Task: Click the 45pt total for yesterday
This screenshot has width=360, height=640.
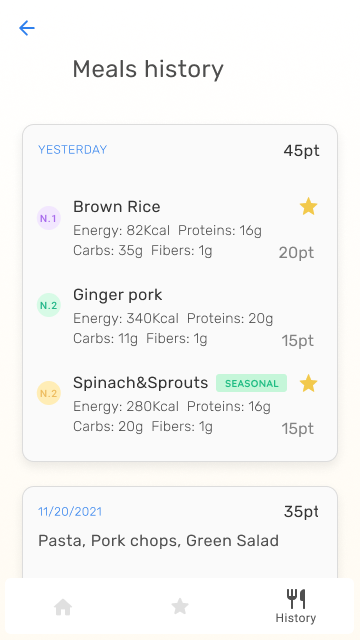Action: pos(302,151)
